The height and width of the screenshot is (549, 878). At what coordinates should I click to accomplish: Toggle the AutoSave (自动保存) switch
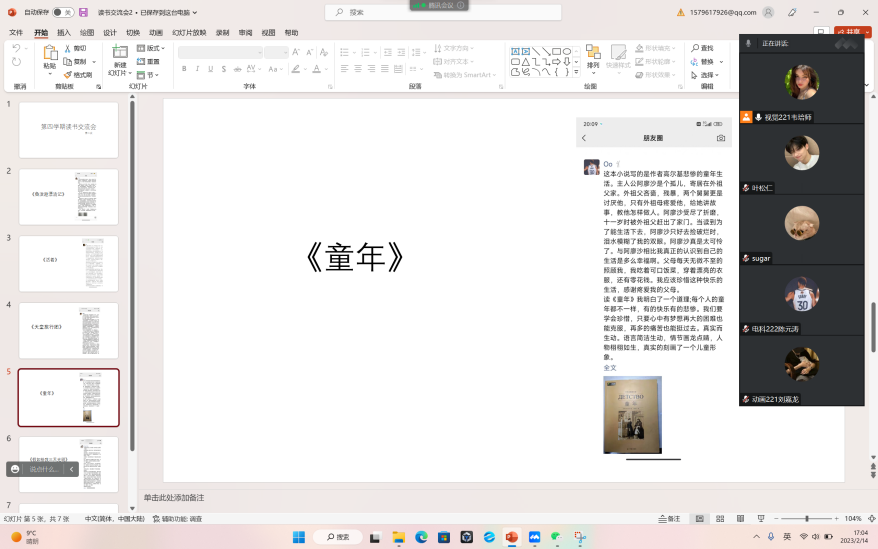click(x=62, y=12)
